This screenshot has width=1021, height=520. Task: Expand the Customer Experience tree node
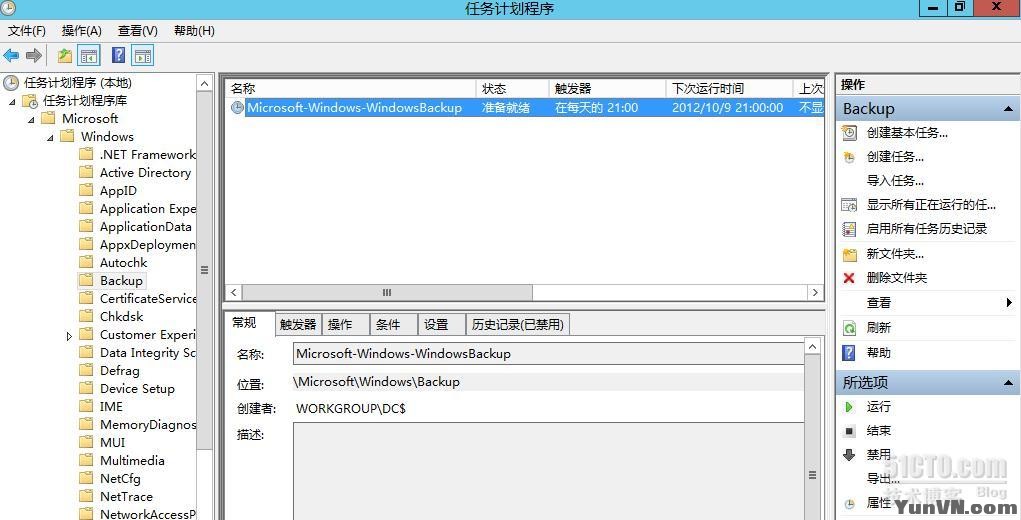(69, 336)
